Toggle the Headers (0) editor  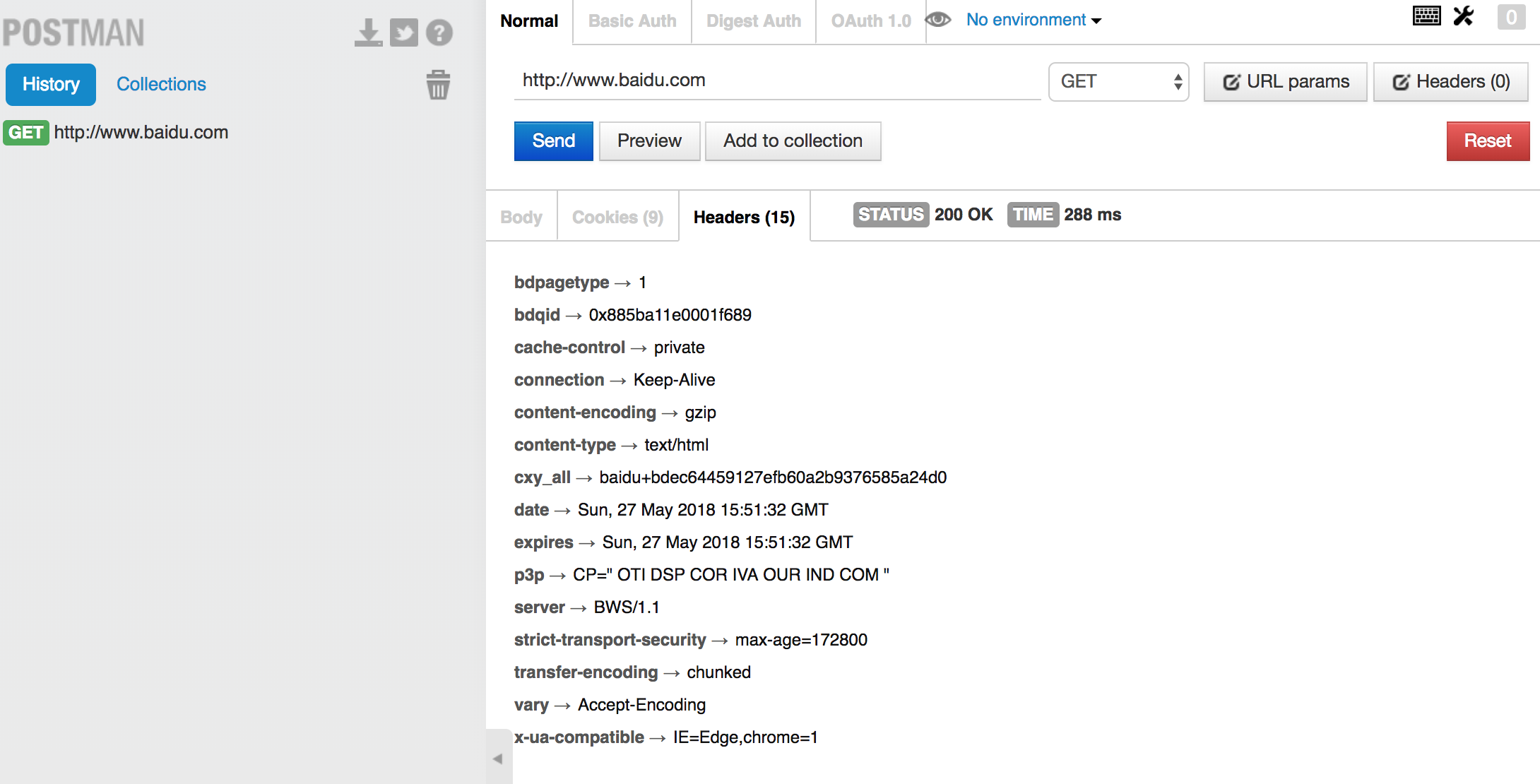(x=1450, y=82)
